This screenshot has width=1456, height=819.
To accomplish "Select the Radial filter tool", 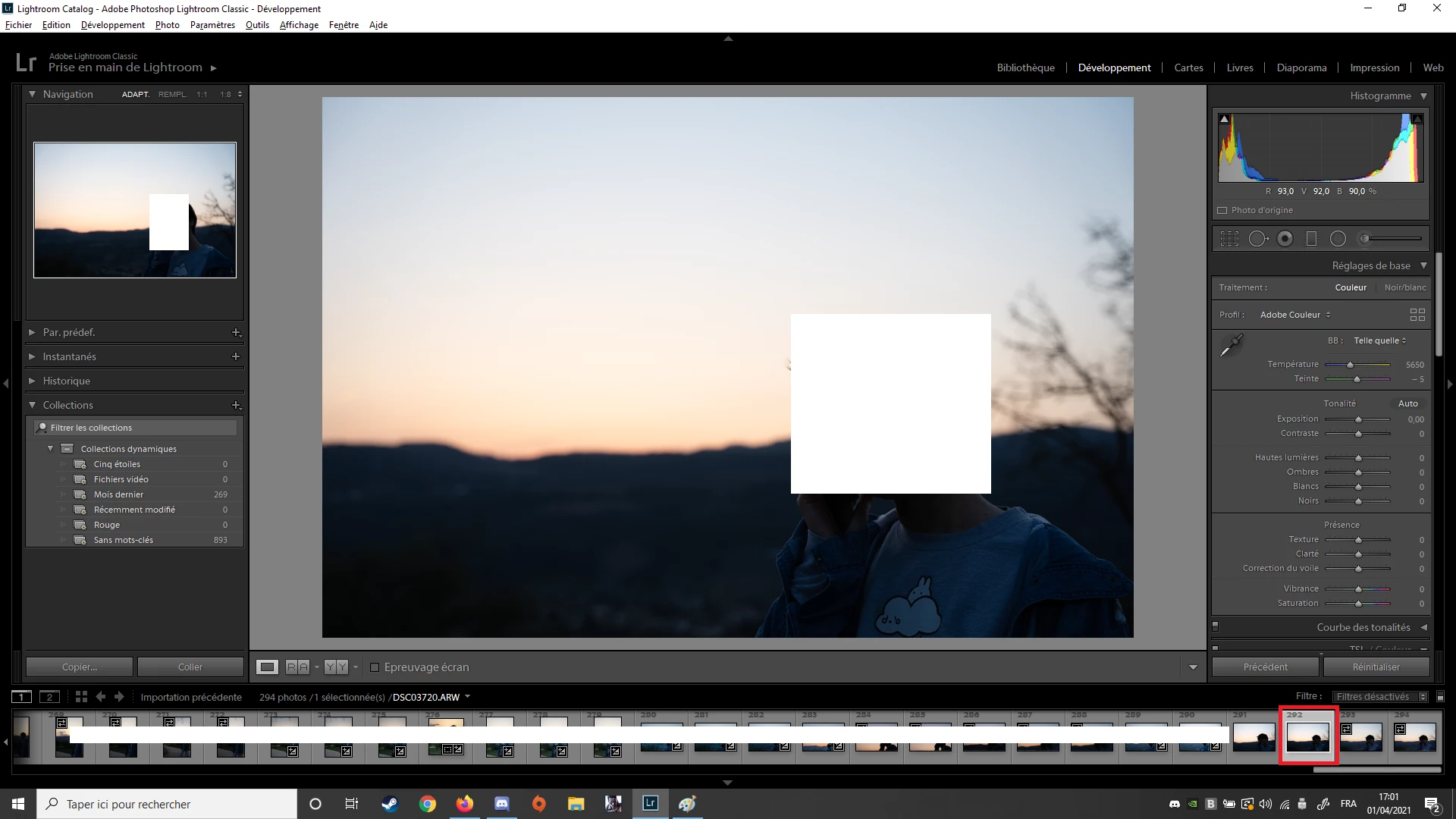I will point(1338,239).
